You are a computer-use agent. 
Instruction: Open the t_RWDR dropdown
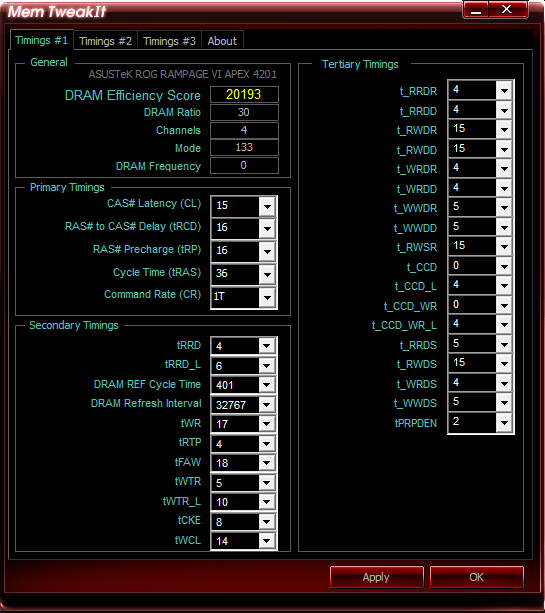[504, 129]
